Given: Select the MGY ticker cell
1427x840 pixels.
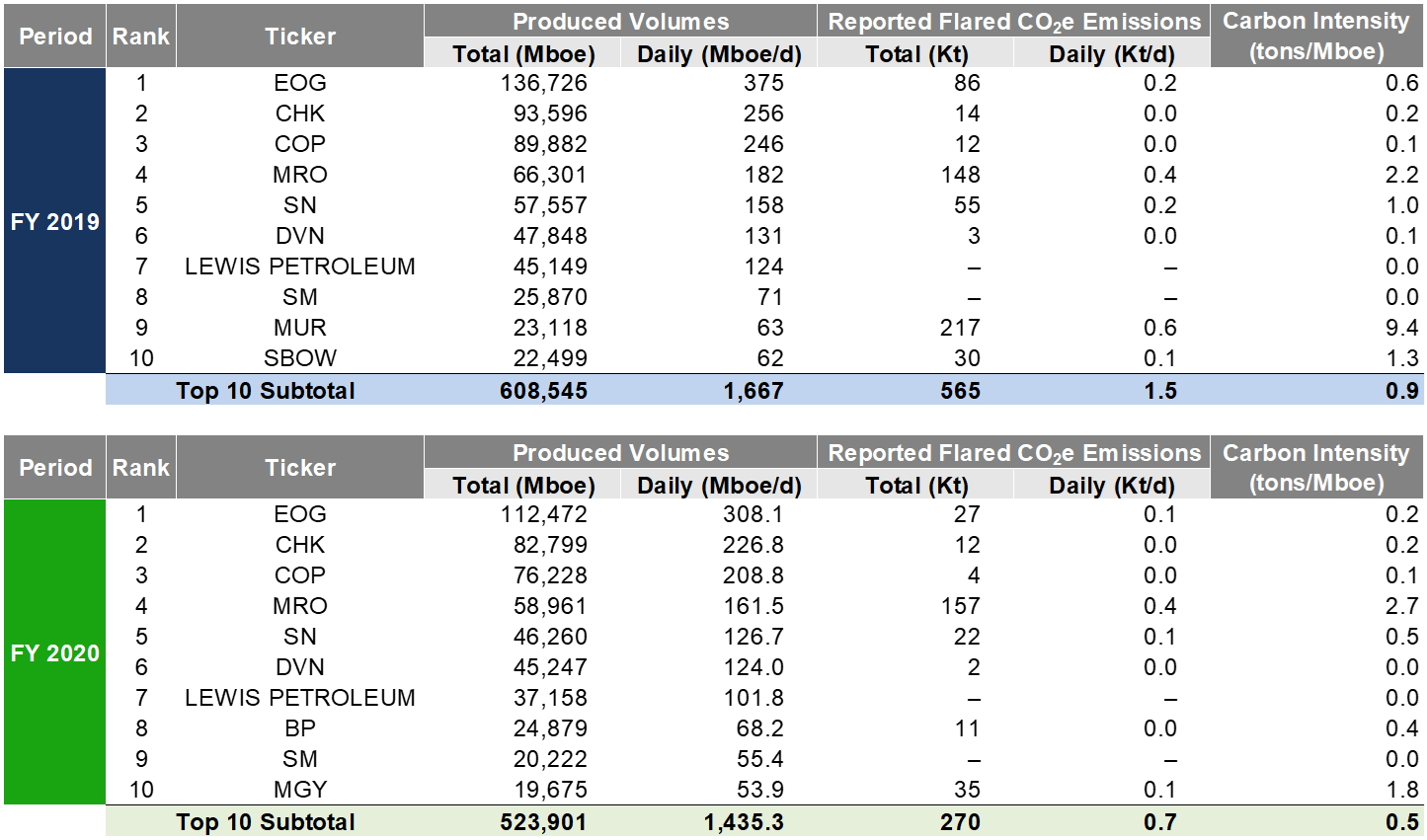Looking at the screenshot, I should tap(299, 790).
